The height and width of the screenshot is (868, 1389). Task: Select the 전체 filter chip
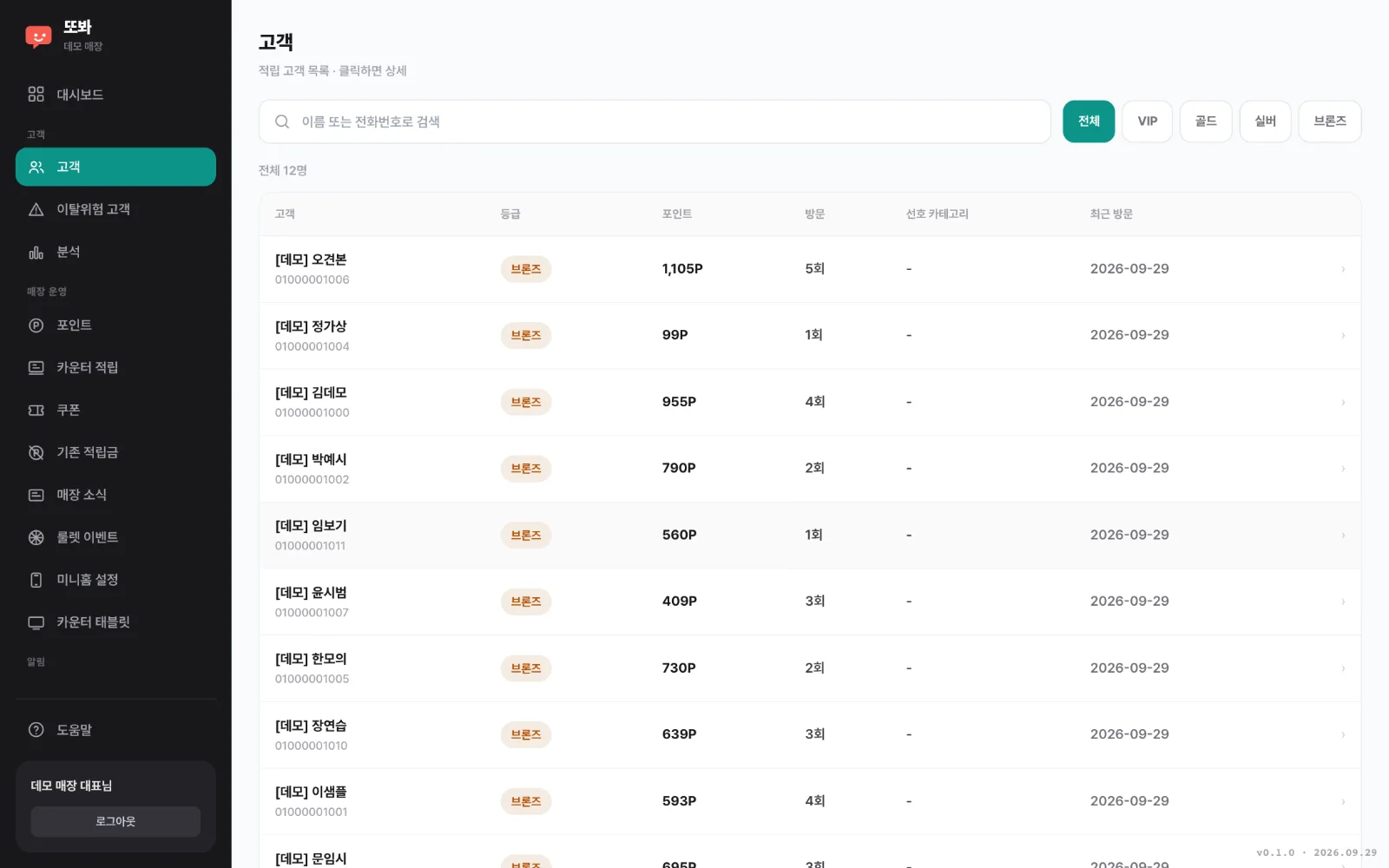(1089, 122)
